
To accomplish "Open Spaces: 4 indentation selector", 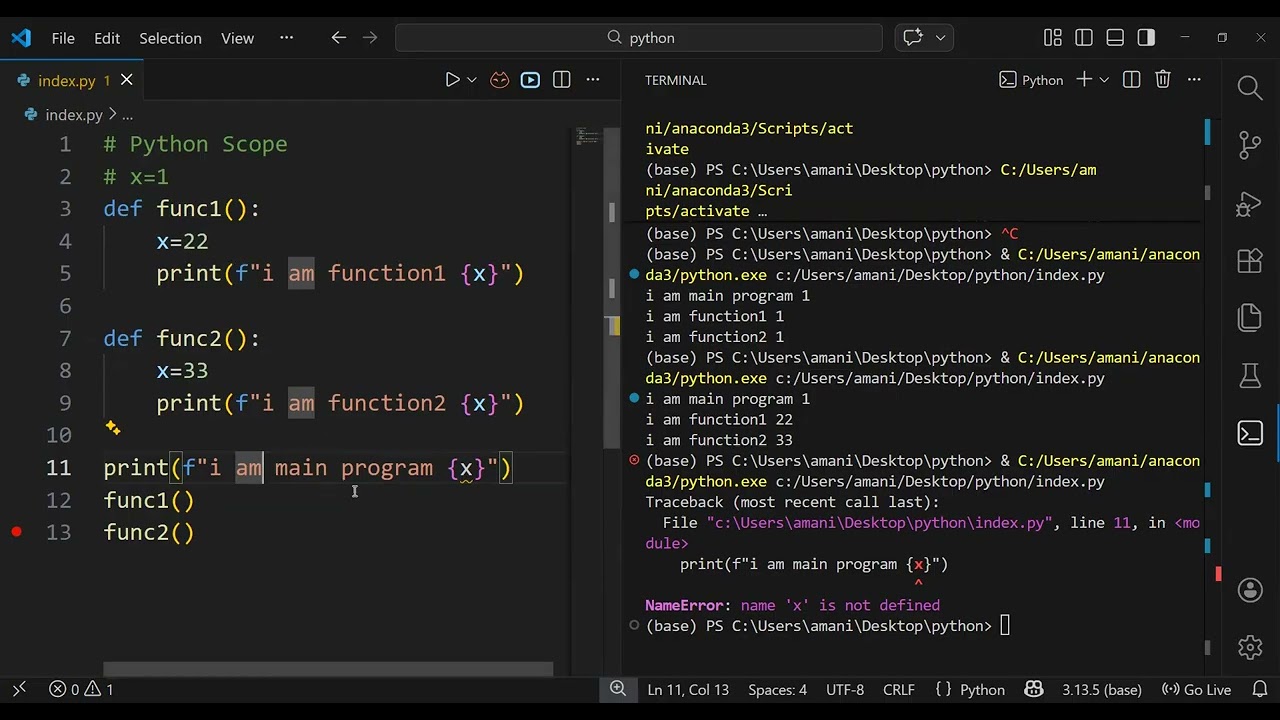I will [x=777, y=690].
